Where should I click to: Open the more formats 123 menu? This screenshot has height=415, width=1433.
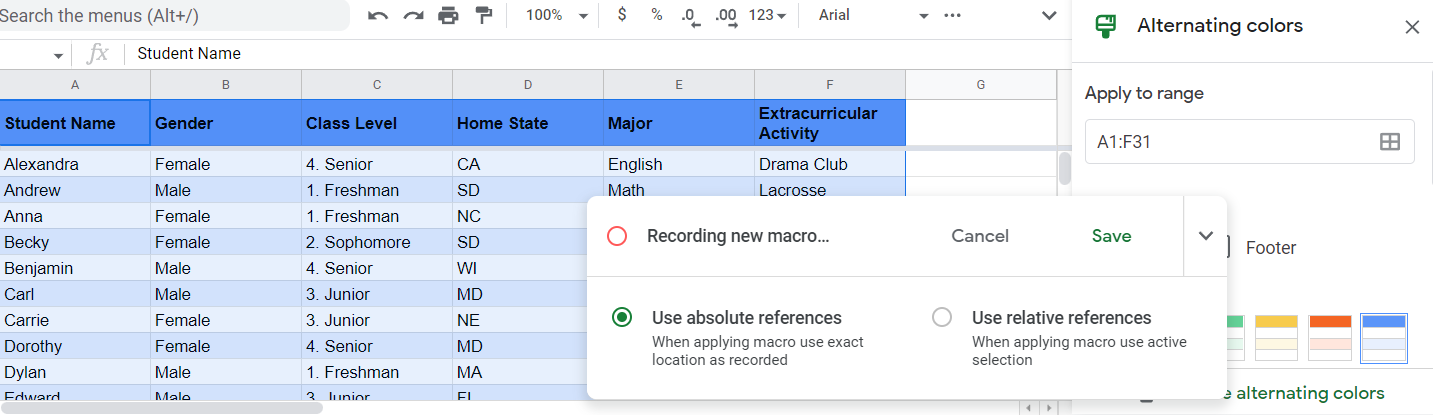(x=767, y=15)
